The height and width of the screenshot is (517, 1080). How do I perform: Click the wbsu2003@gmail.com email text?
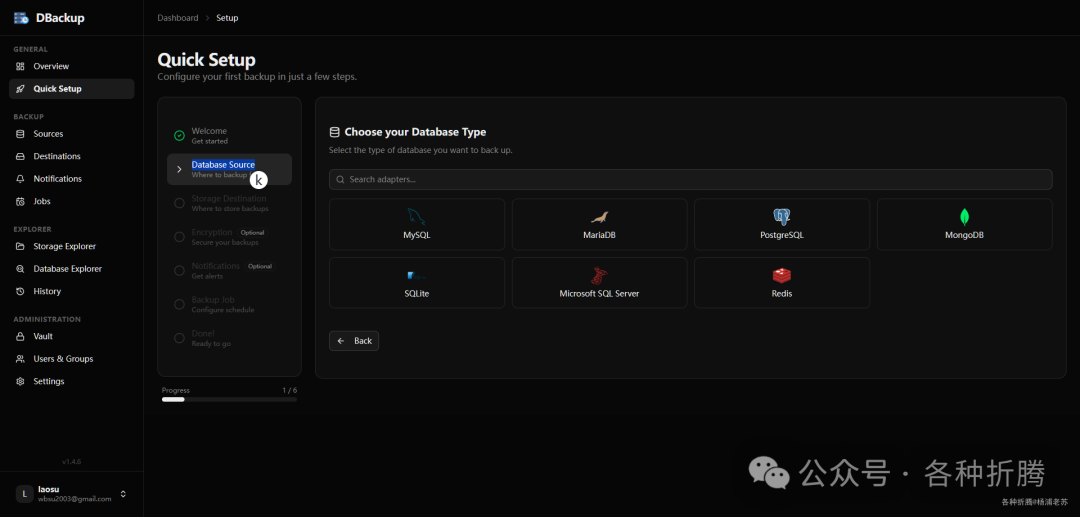click(x=74, y=499)
